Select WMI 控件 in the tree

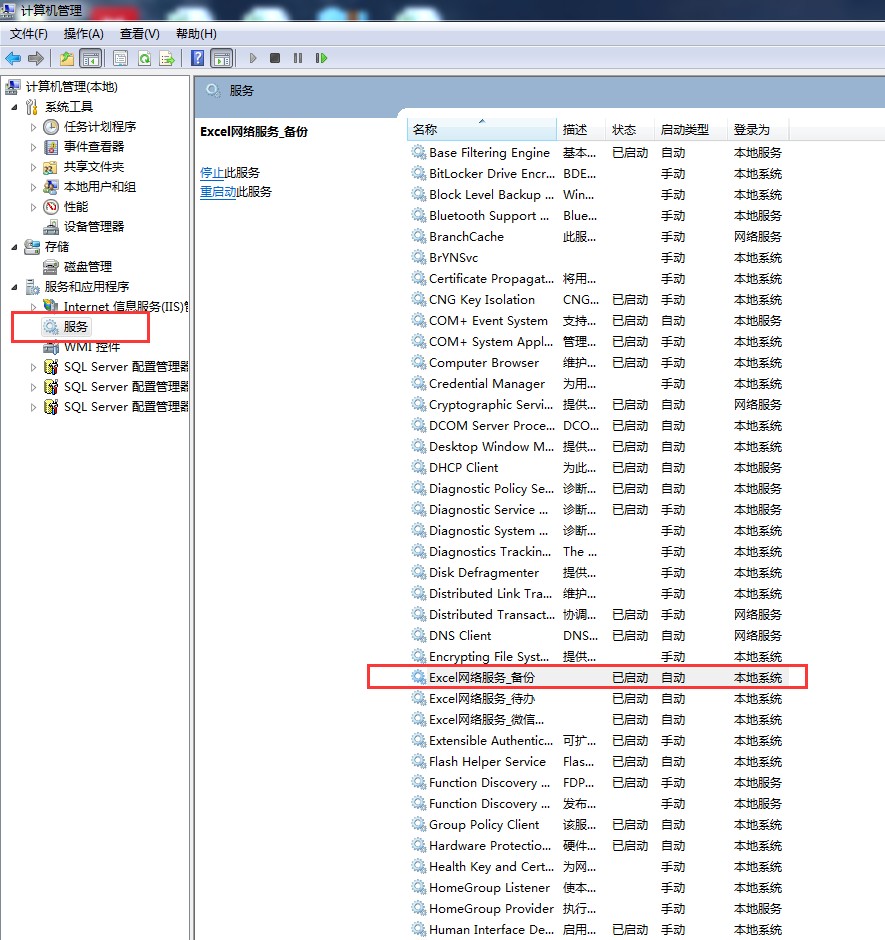pos(91,347)
